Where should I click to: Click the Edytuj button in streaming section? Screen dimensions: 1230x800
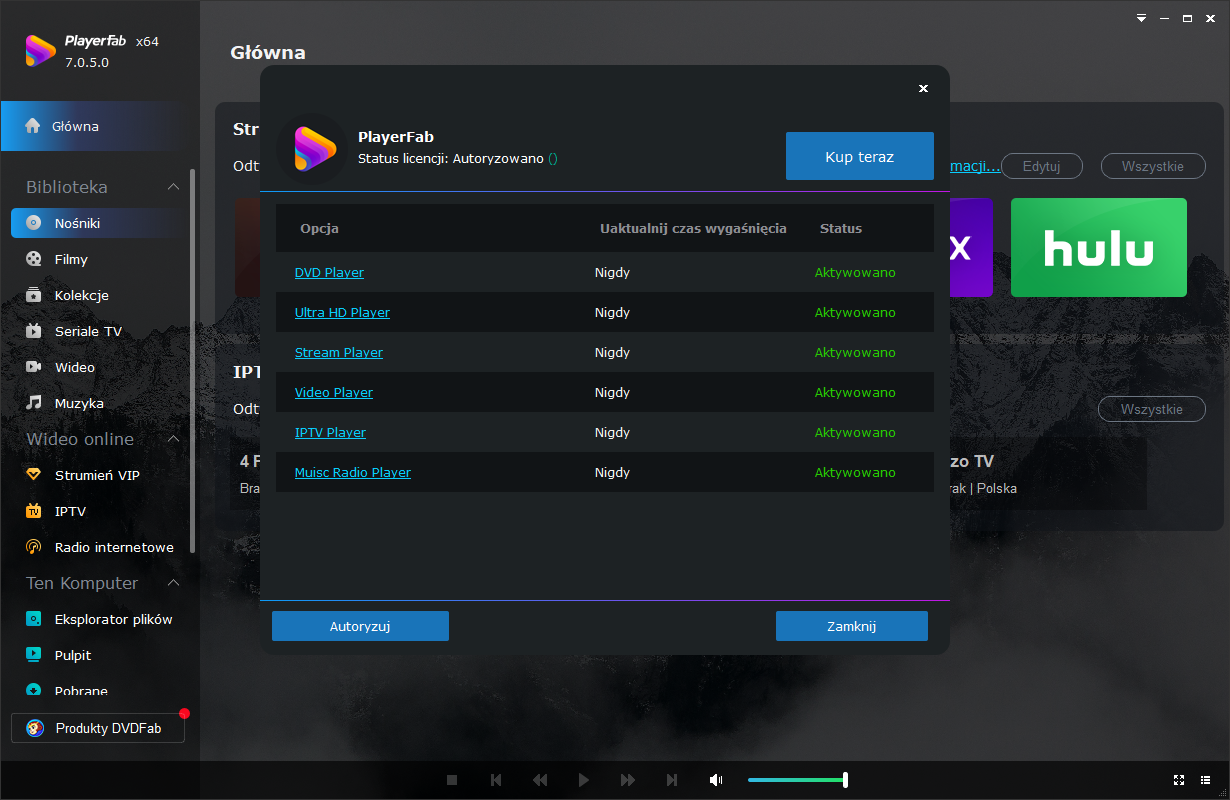coord(1041,166)
